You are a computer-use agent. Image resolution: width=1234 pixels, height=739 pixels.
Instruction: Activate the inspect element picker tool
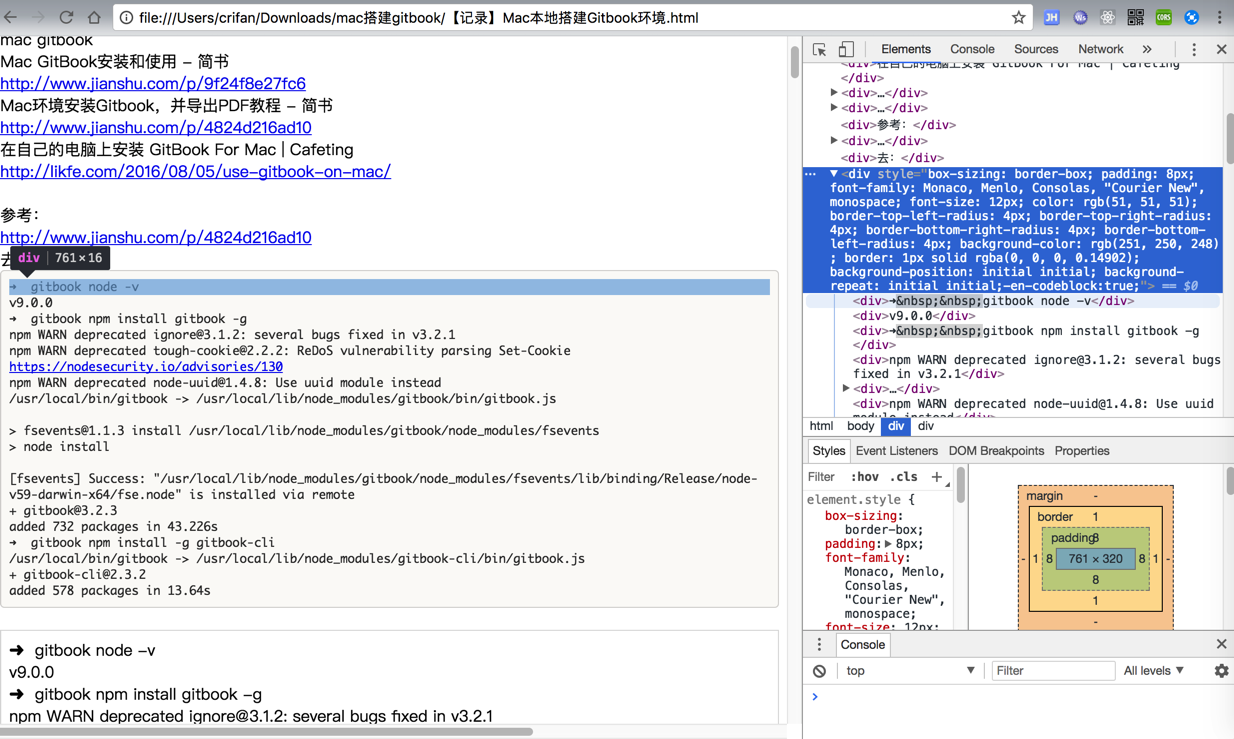tap(819, 49)
